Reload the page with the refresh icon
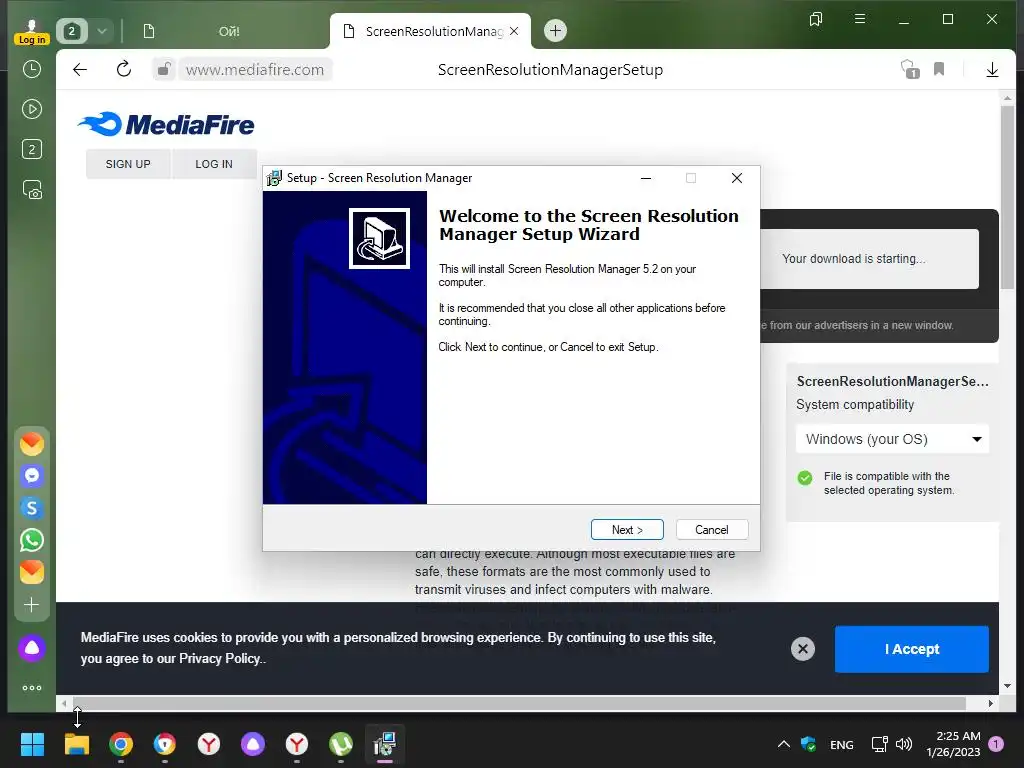The image size is (1024, 768). [x=123, y=69]
